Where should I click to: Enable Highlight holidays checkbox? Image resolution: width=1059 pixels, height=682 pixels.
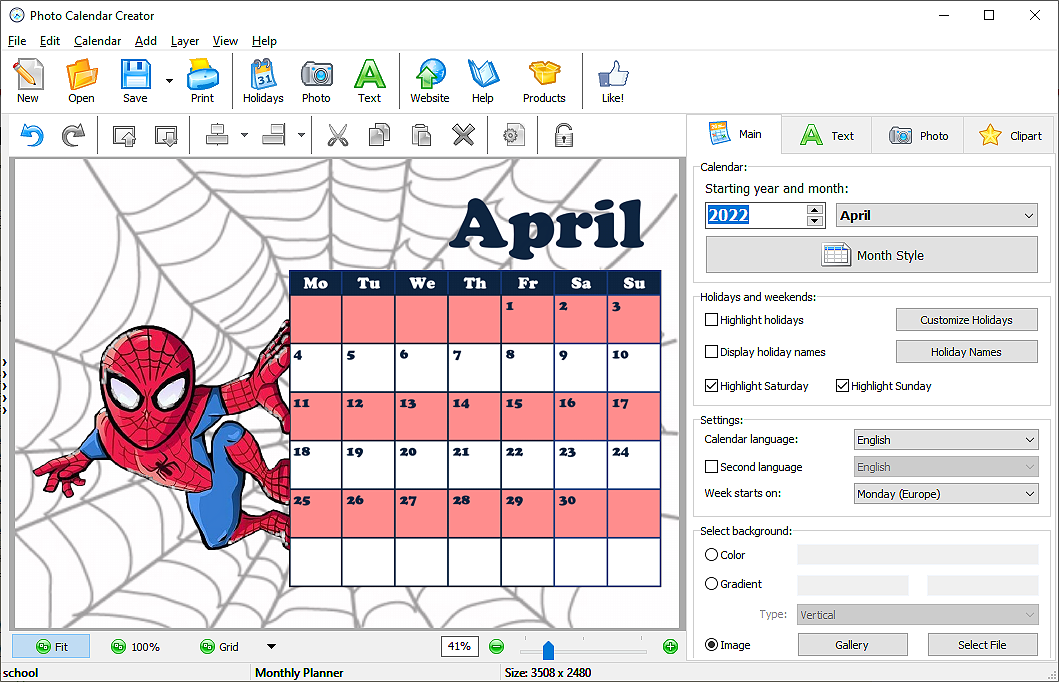pyautogui.click(x=711, y=319)
